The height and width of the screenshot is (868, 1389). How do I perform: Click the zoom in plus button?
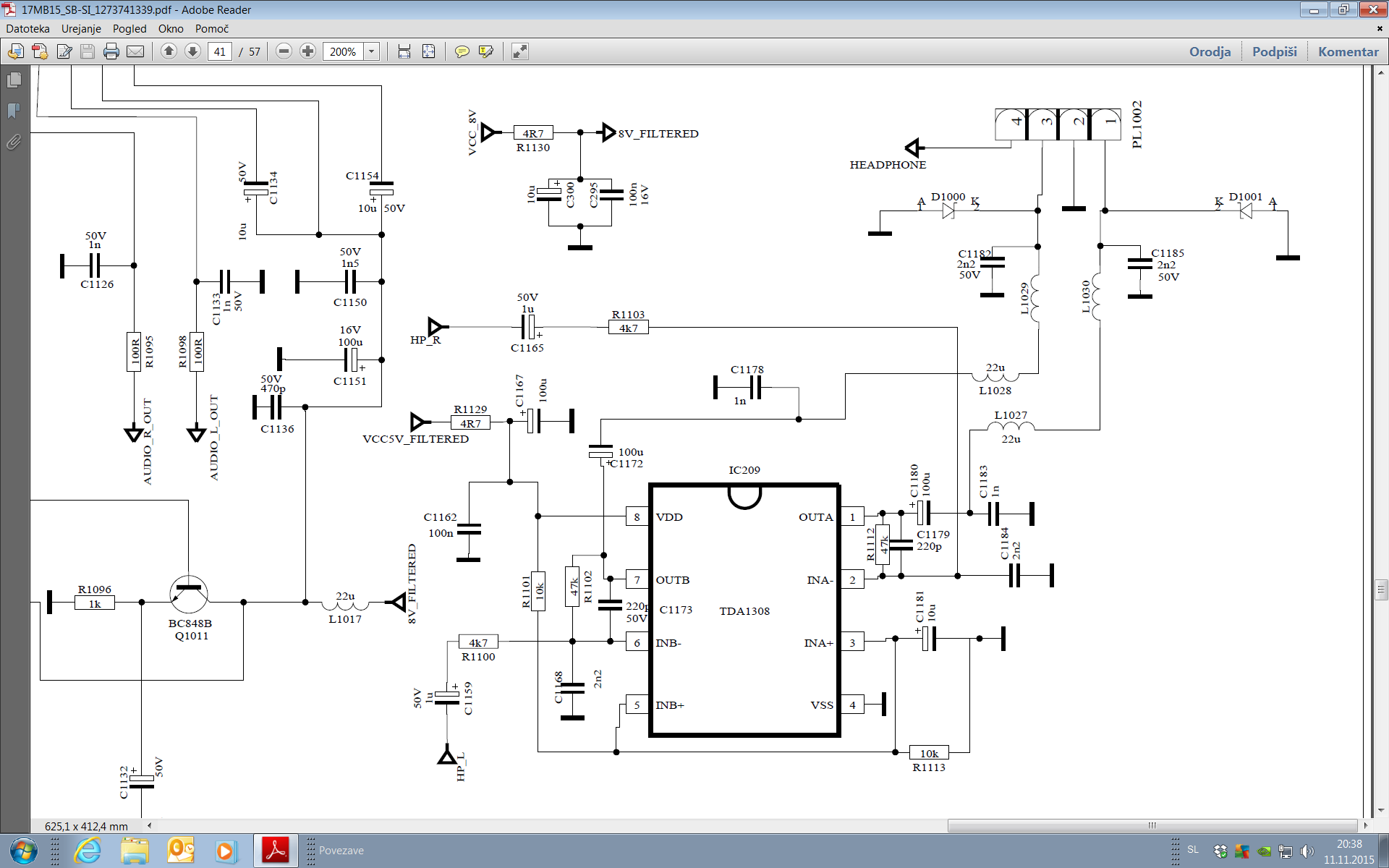307,51
